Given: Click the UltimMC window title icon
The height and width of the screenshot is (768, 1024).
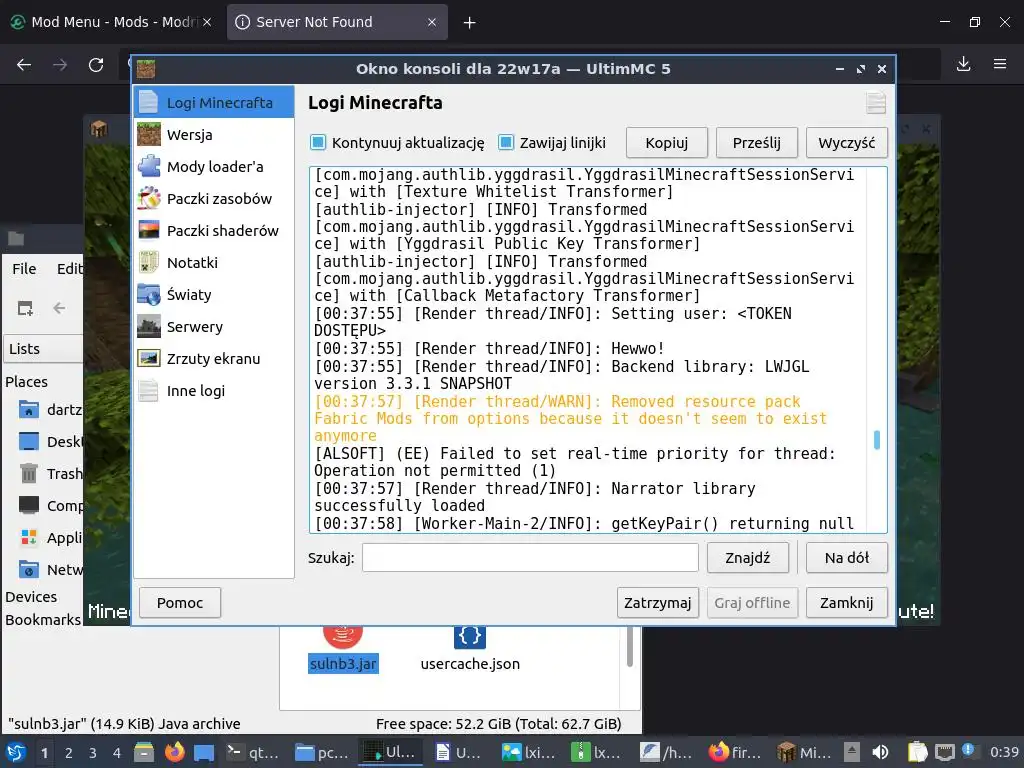Looking at the screenshot, I should click(146, 69).
